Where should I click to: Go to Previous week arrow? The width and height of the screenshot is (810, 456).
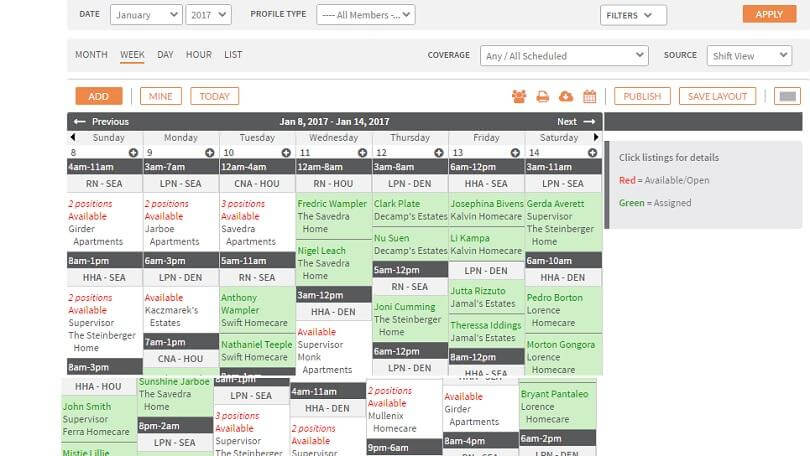(79, 121)
